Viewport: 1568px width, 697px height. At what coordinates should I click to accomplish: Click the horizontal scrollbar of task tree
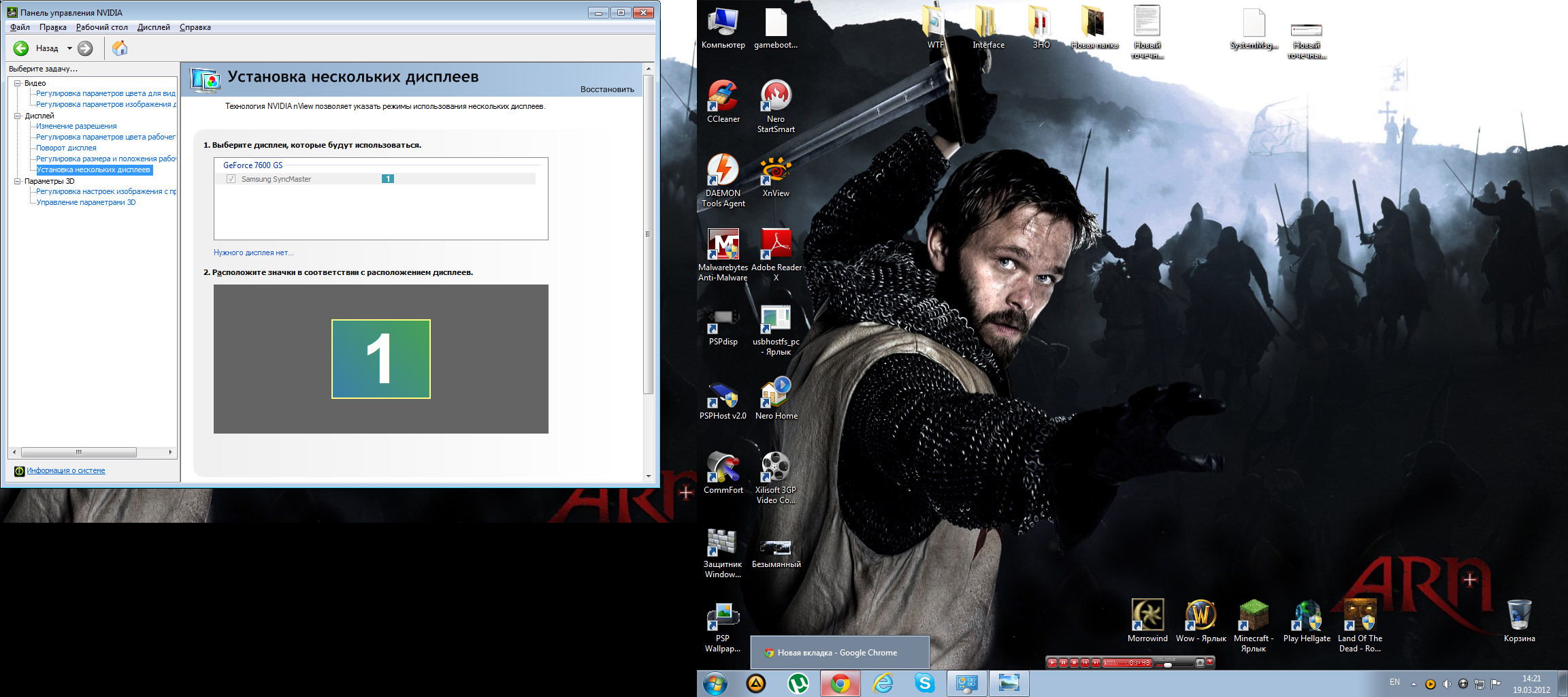coord(79,452)
